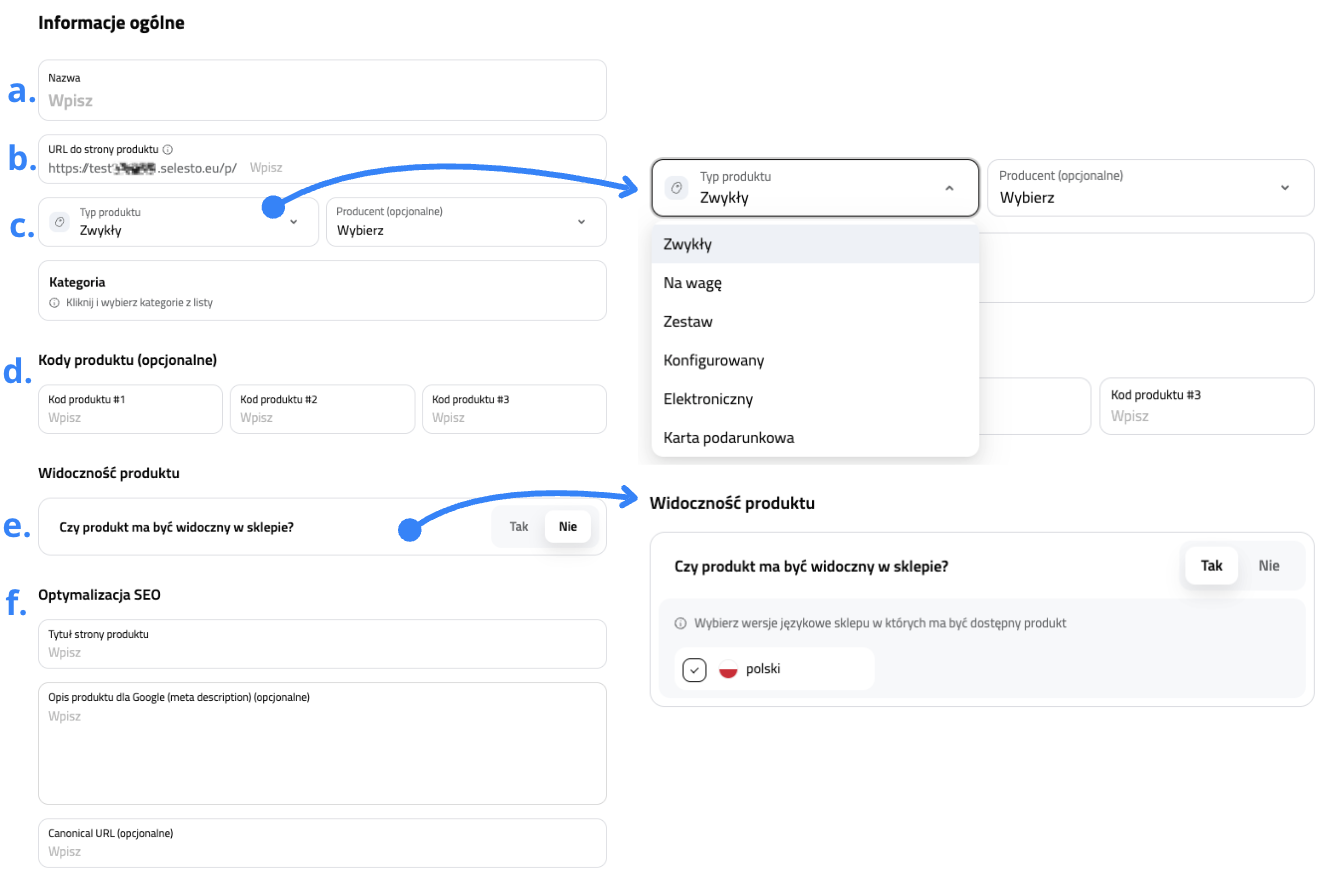Click the tag icon in the expanded Typ produktu field
Image resolution: width=1325 pixels, height=877 pixels.
(x=676, y=187)
